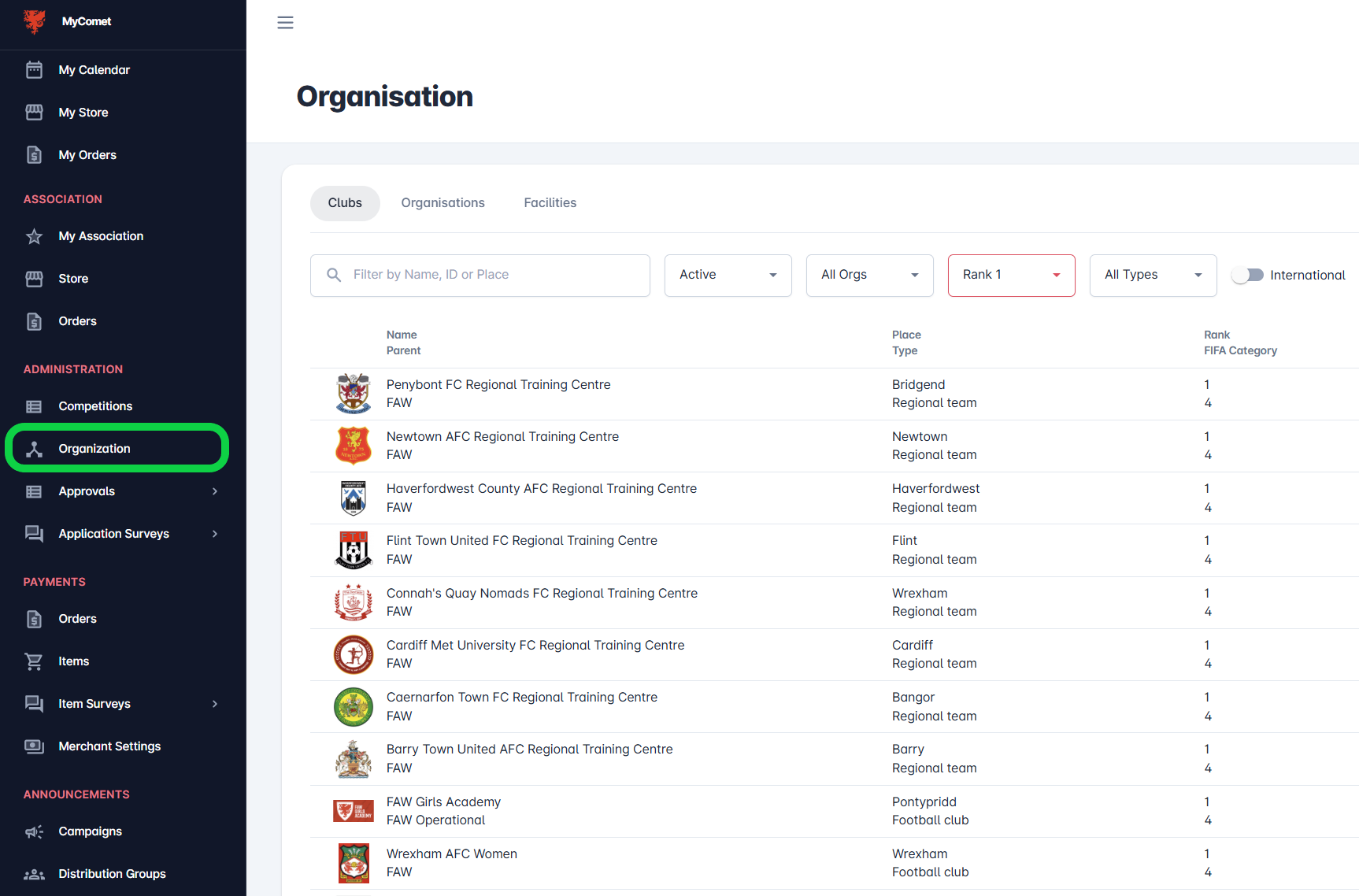Open Wrexham AFC Women club page
1359x896 pixels.
coord(451,853)
